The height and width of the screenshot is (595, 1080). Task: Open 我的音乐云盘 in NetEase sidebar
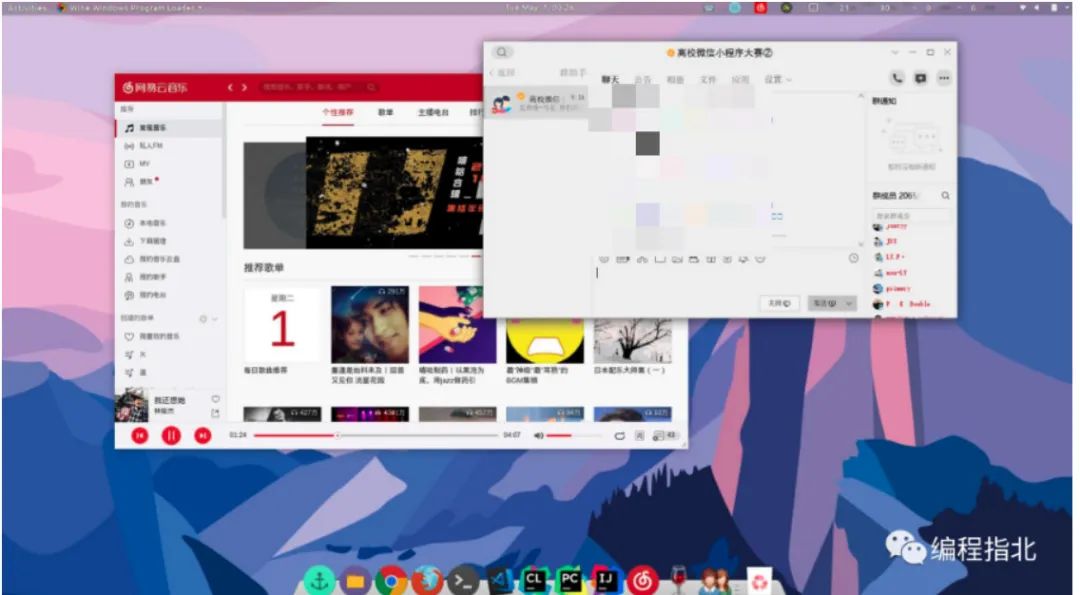click(169, 259)
